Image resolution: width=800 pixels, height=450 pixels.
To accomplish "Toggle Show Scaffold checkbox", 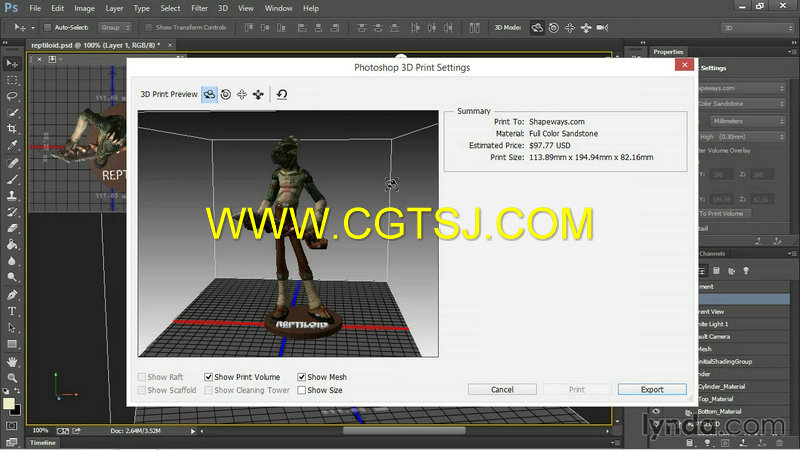I will click(141, 390).
